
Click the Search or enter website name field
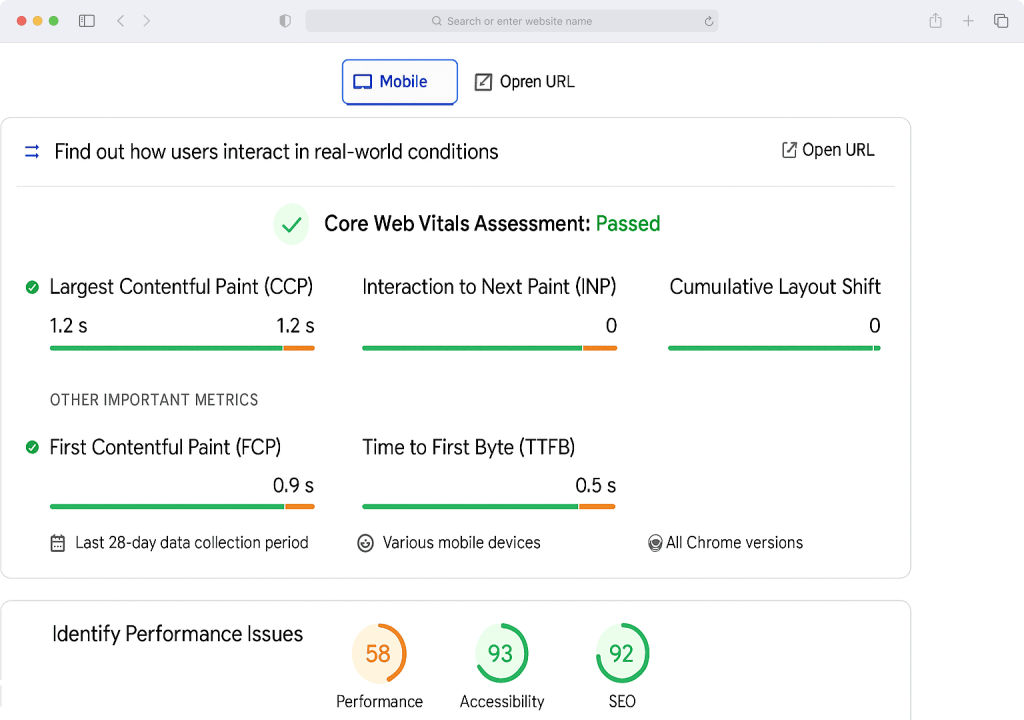click(512, 21)
